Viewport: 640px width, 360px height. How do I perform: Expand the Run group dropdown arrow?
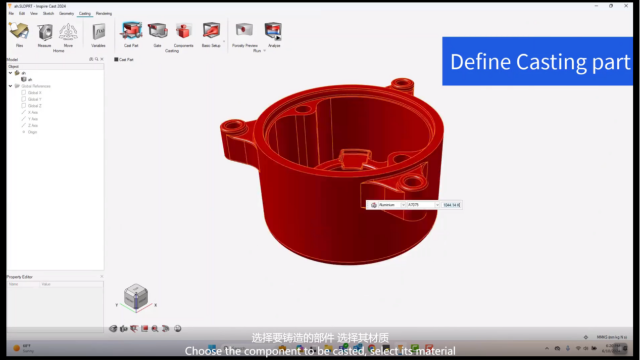(x=264, y=51)
